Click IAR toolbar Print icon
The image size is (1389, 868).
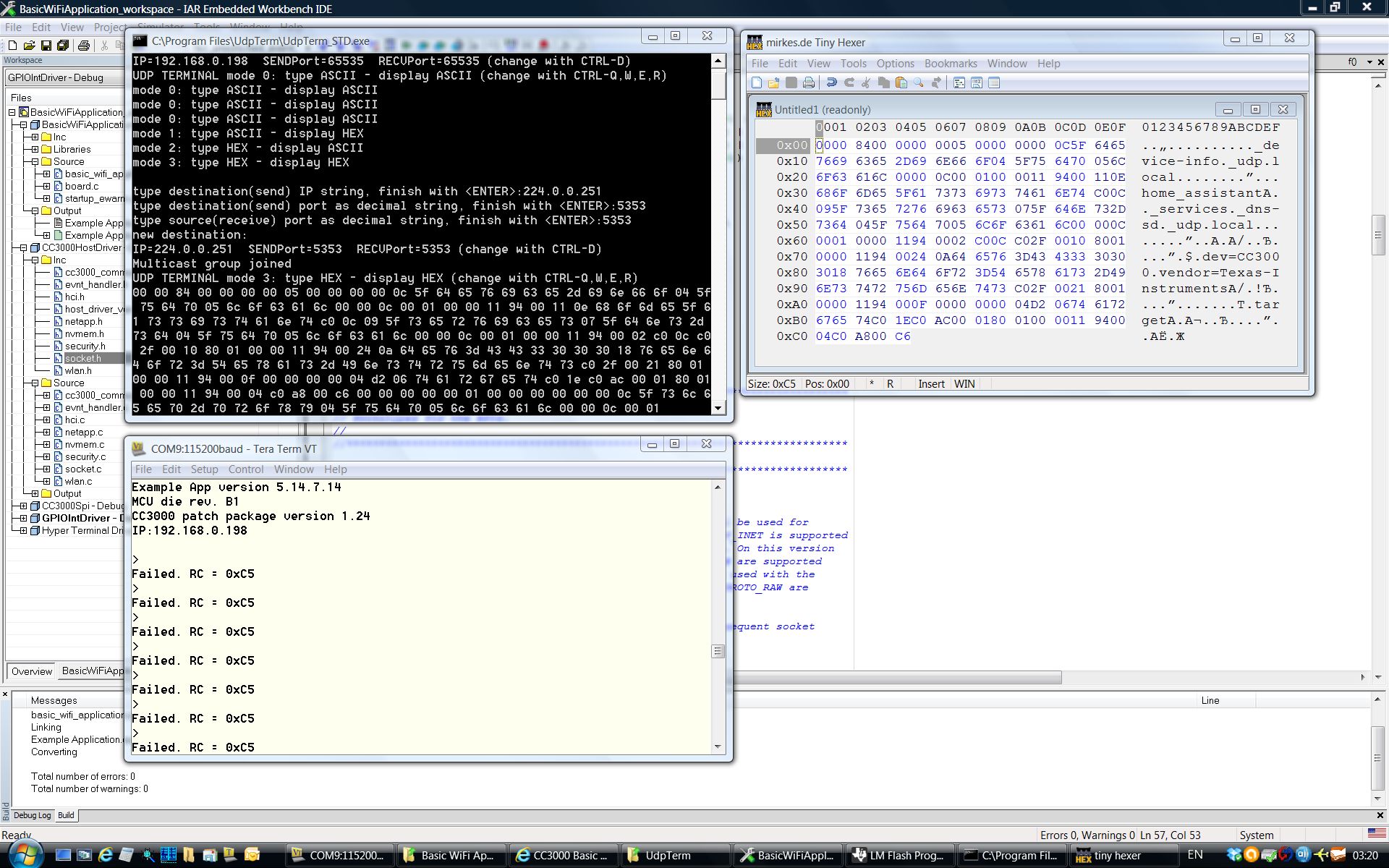84,46
